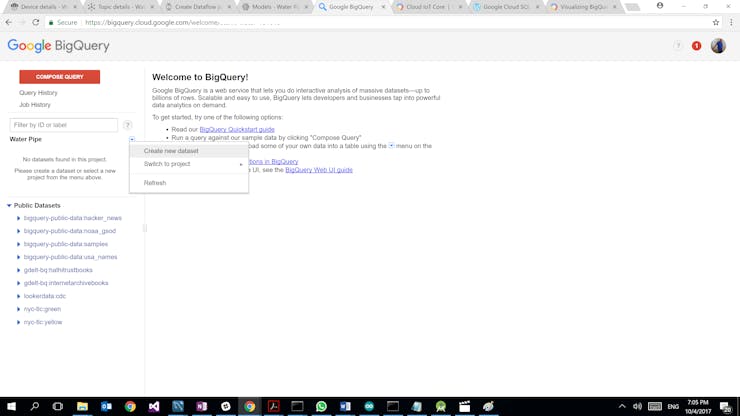
Task: Open Android Studio from the taskbar
Action: click(x=441, y=407)
